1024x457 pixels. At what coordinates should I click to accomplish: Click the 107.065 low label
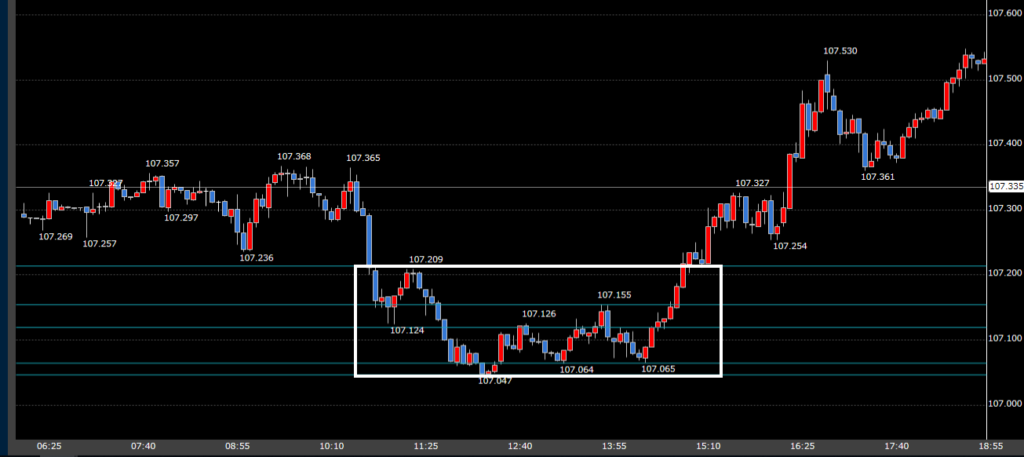click(x=658, y=370)
